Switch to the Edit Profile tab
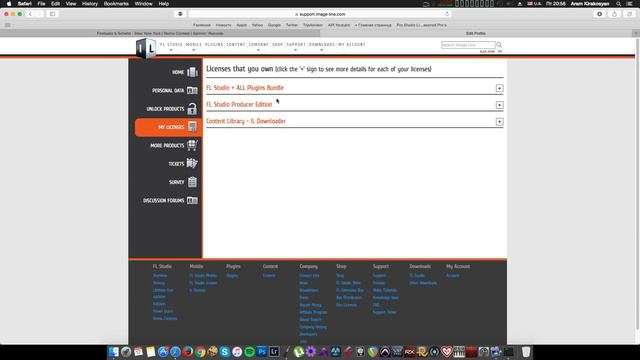Image resolution: width=640 pixels, height=360 pixels. point(476,33)
